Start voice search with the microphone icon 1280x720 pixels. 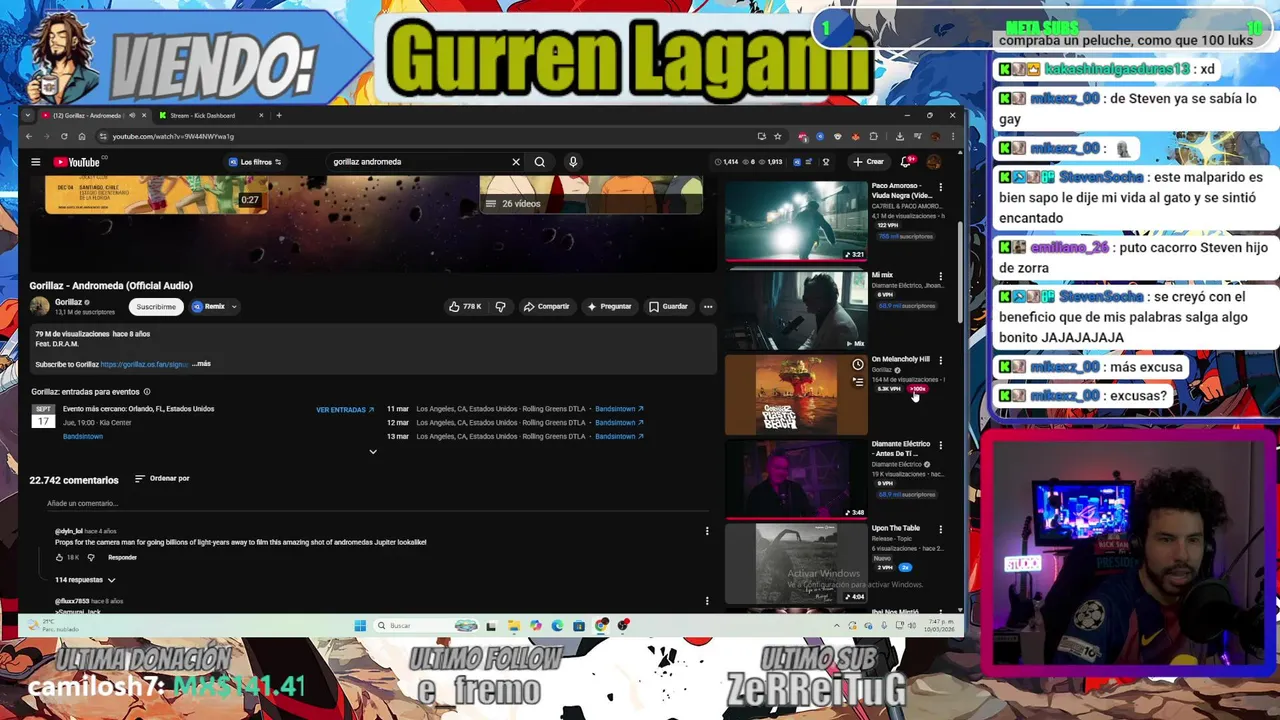(573, 162)
